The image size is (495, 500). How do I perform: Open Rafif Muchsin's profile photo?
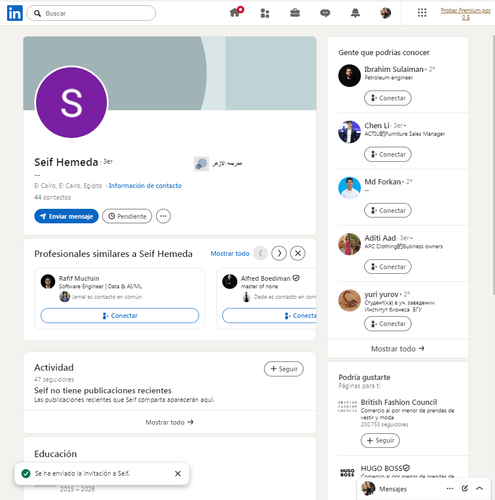coord(48,282)
